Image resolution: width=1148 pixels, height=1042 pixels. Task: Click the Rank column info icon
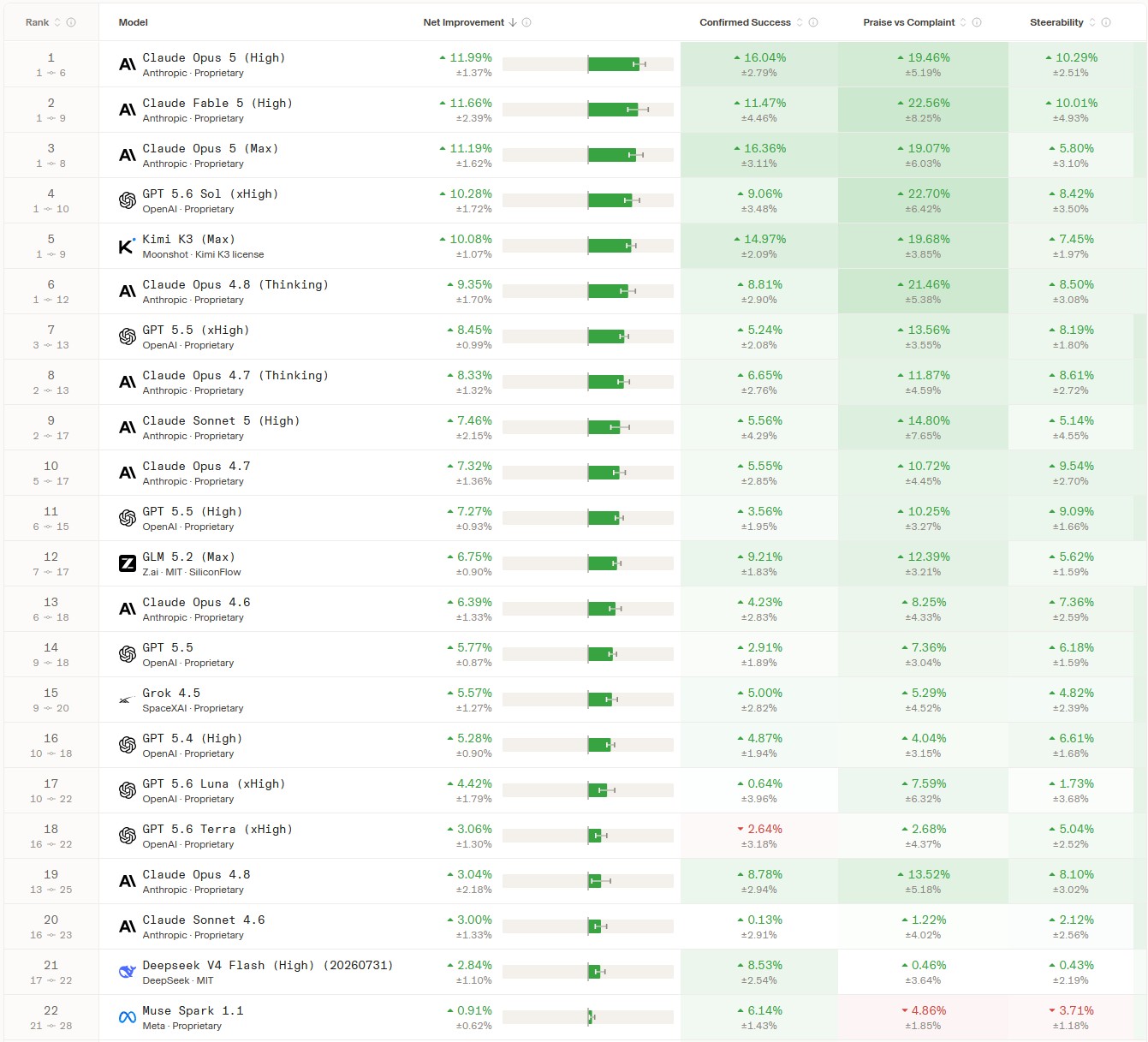pos(71,22)
